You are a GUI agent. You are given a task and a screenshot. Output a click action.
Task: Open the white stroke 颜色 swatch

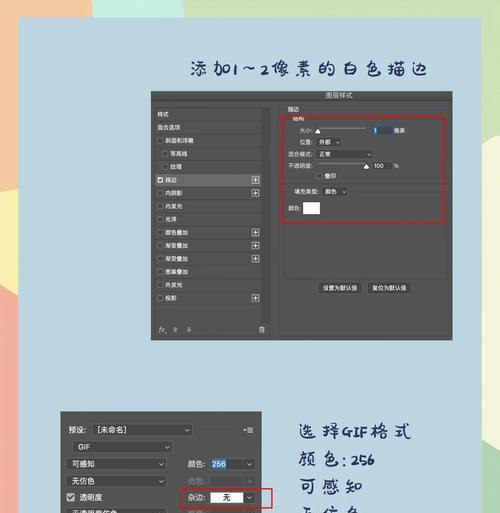coord(311,208)
